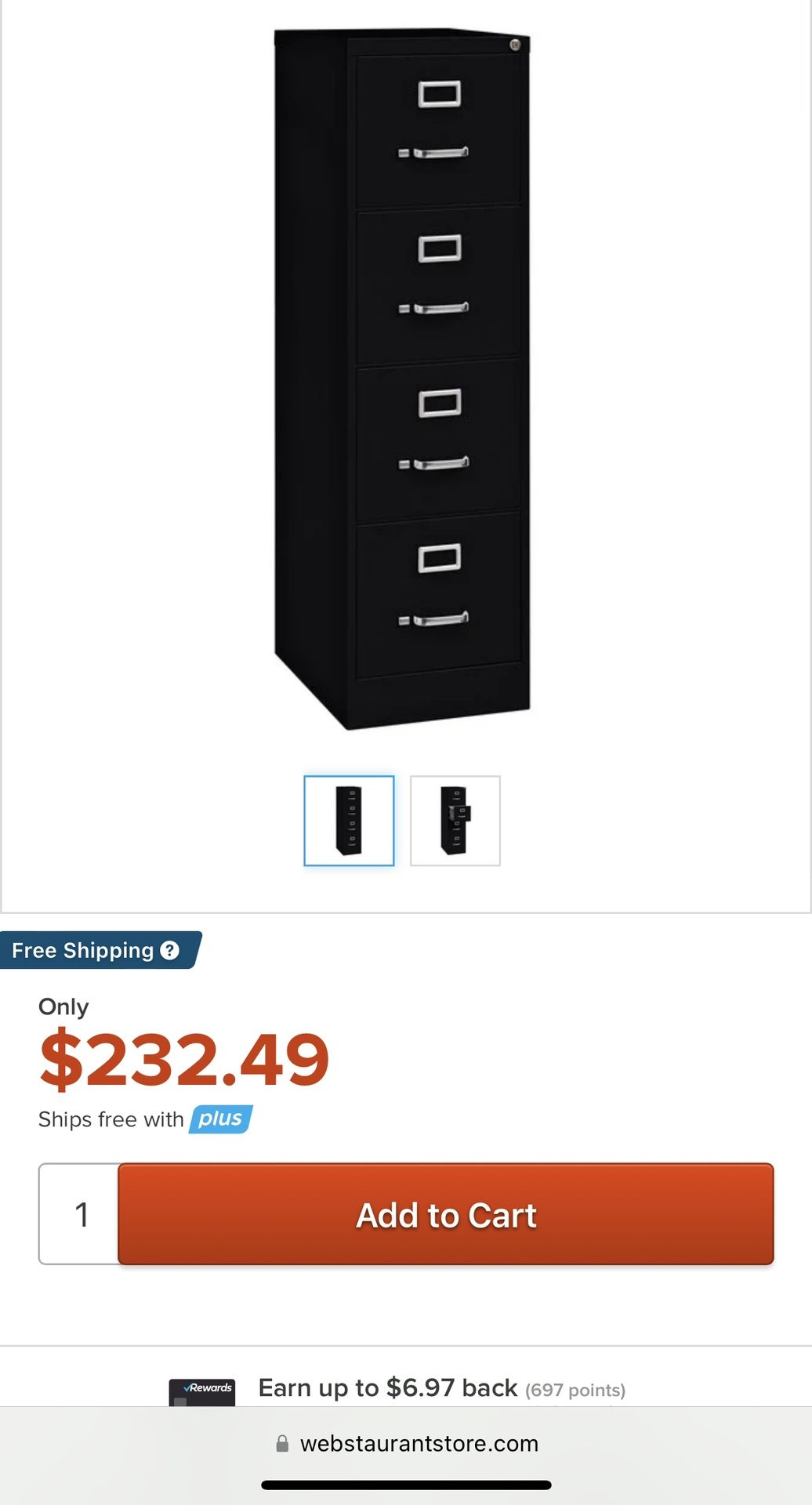
Task: Open the Free Shipping help question mark
Action: tap(169, 950)
